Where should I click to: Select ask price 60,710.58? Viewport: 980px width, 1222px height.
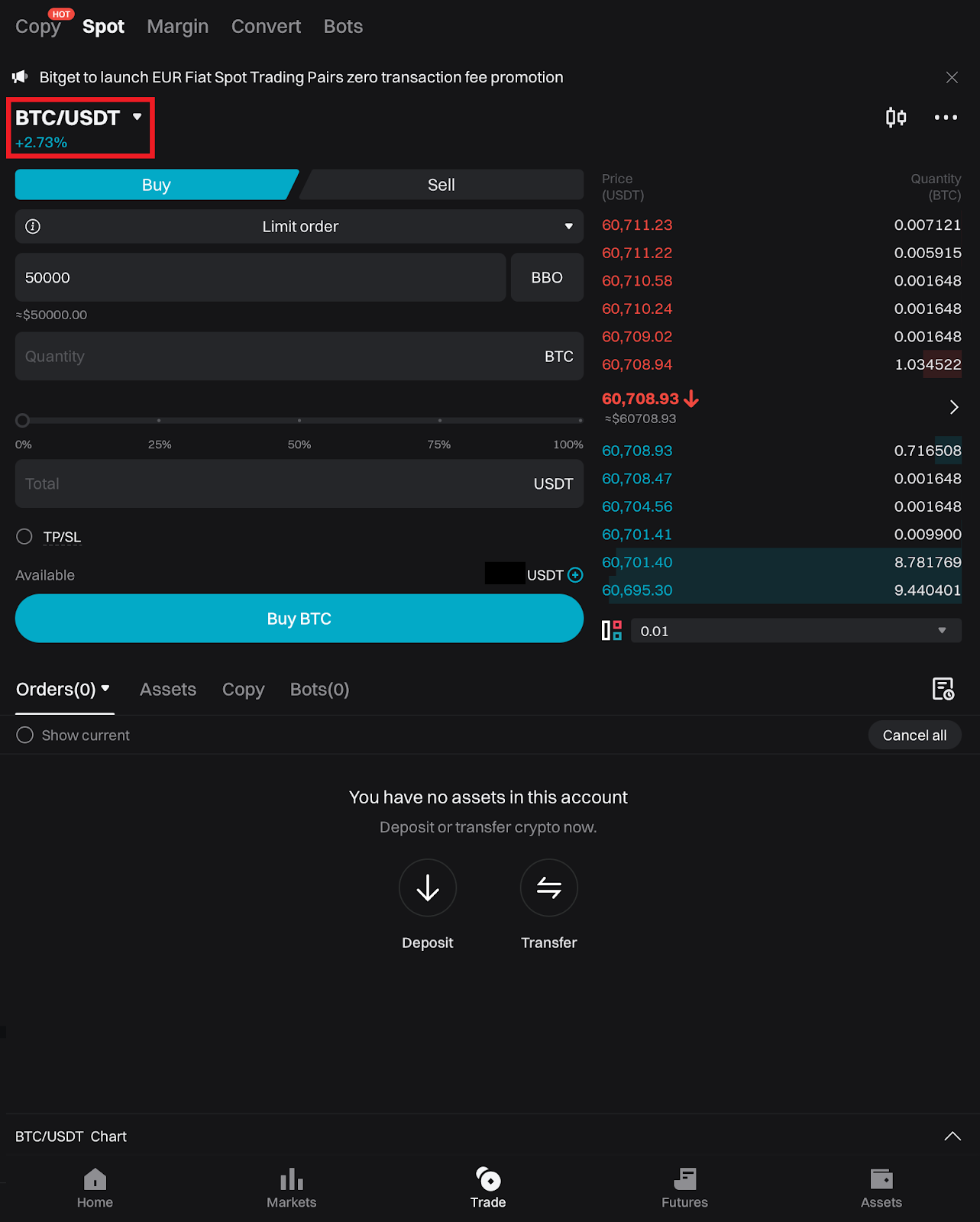[x=637, y=280]
